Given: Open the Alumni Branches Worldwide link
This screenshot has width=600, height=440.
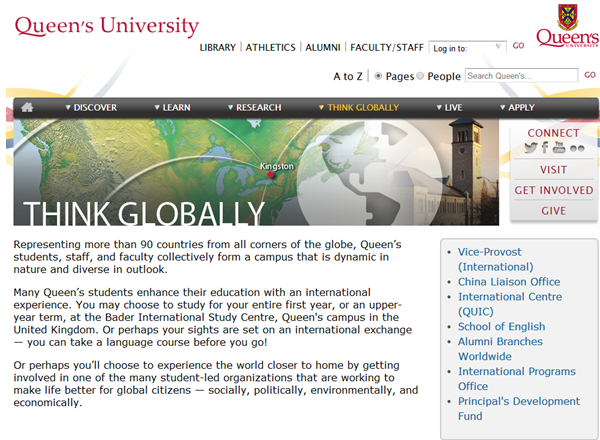Looking at the screenshot, I should click(x=500, y=349).
